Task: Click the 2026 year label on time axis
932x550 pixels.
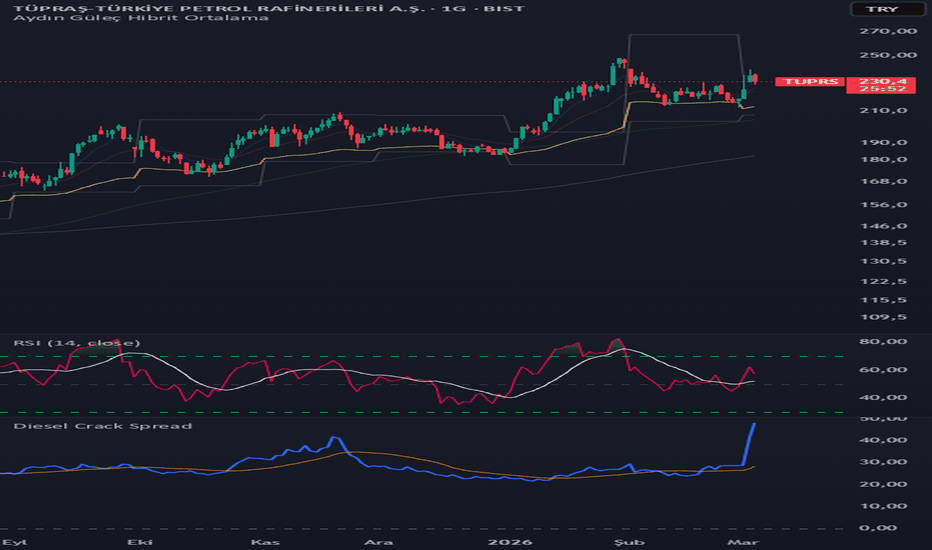Action: coord(510,542)
